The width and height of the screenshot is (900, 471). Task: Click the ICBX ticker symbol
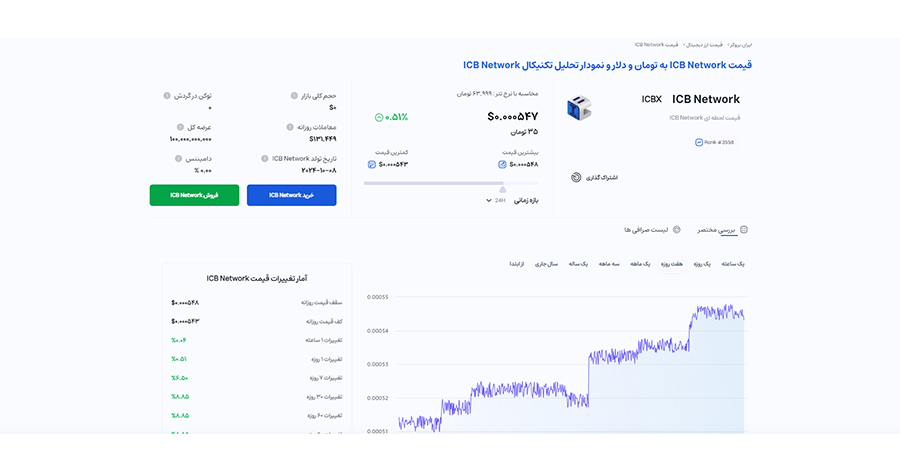click(651, 99)
